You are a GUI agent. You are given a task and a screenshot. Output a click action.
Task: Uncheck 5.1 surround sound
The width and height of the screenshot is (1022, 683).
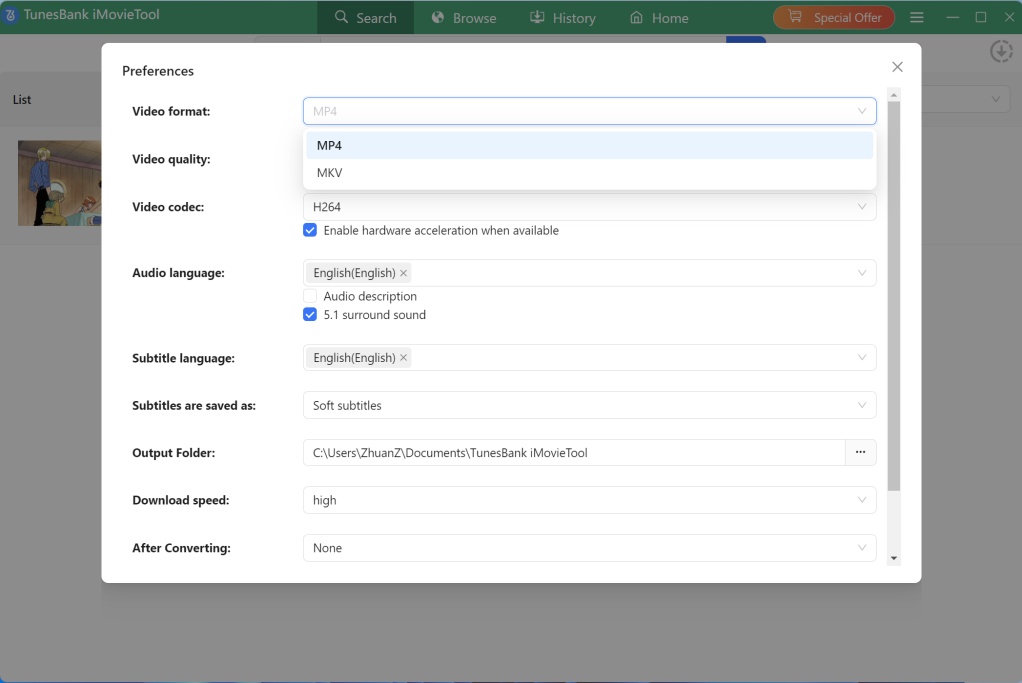(x=310, y=314)
